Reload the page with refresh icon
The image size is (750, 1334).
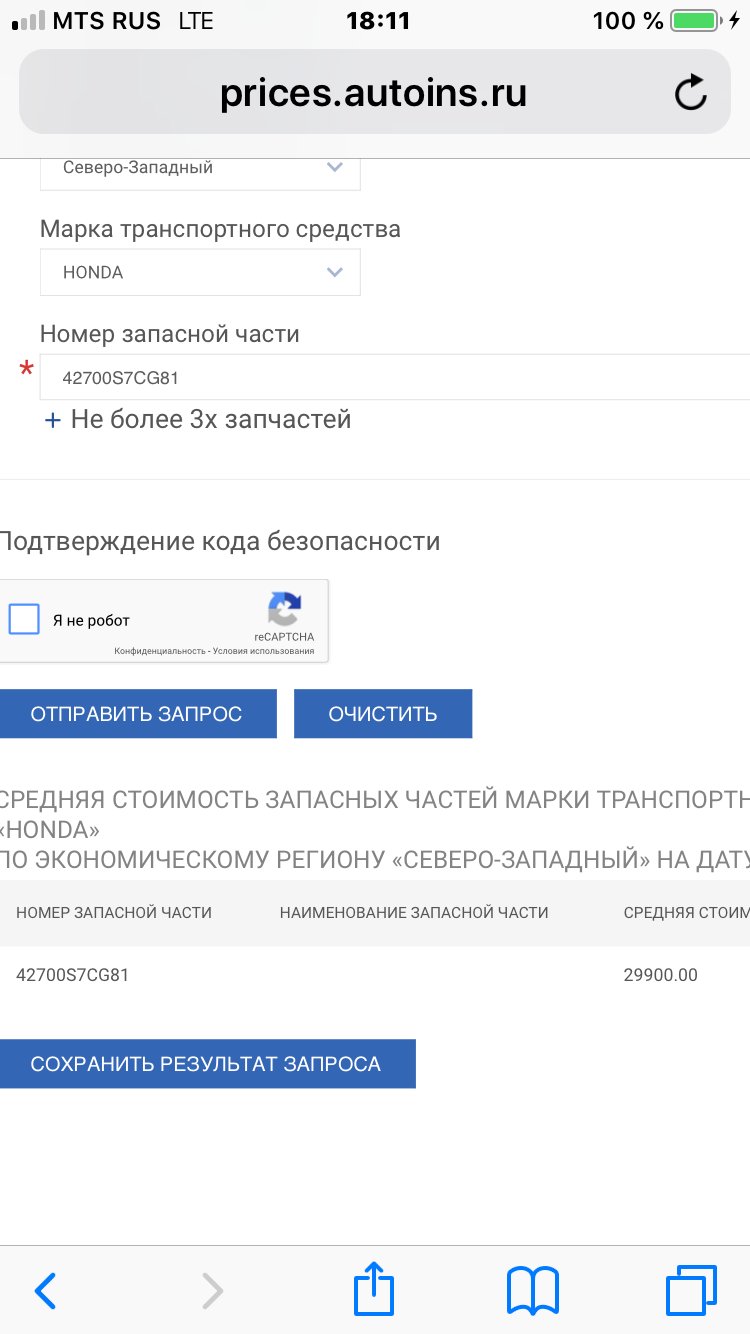tap(690, 94)
